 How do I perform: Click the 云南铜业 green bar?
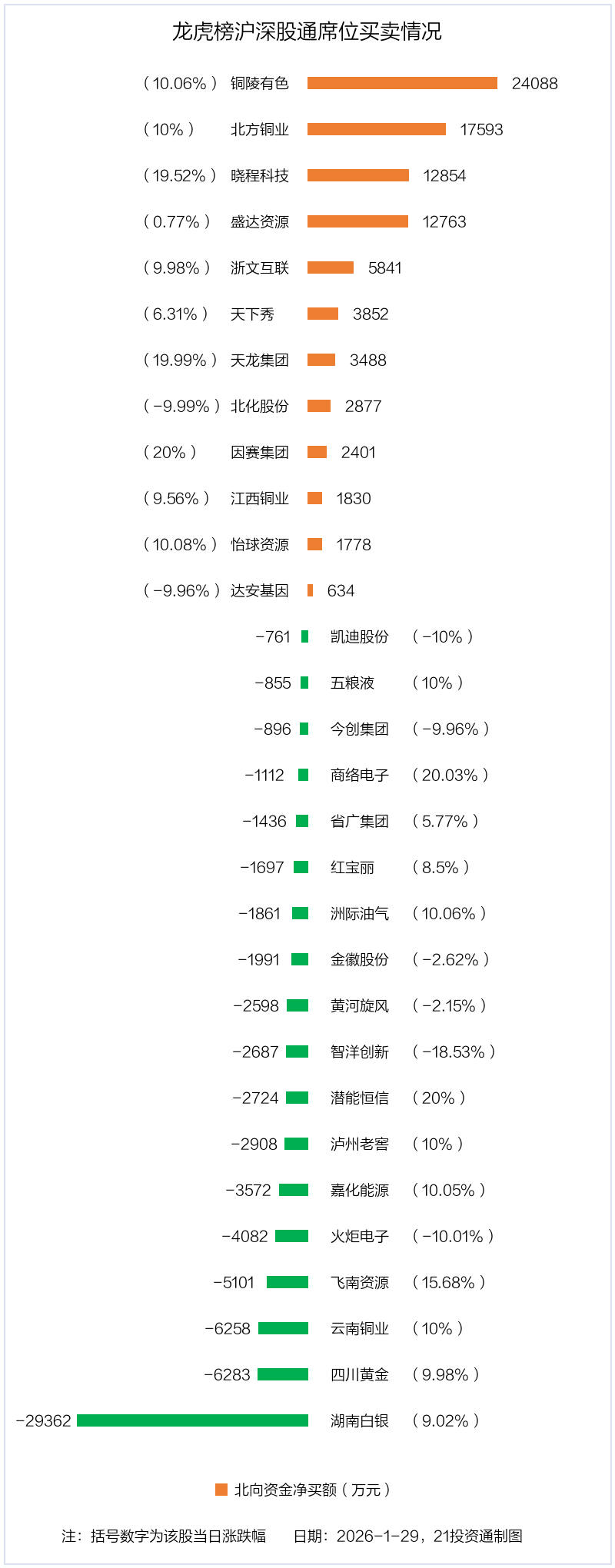pyautogui.click(x=283, y=1328)
